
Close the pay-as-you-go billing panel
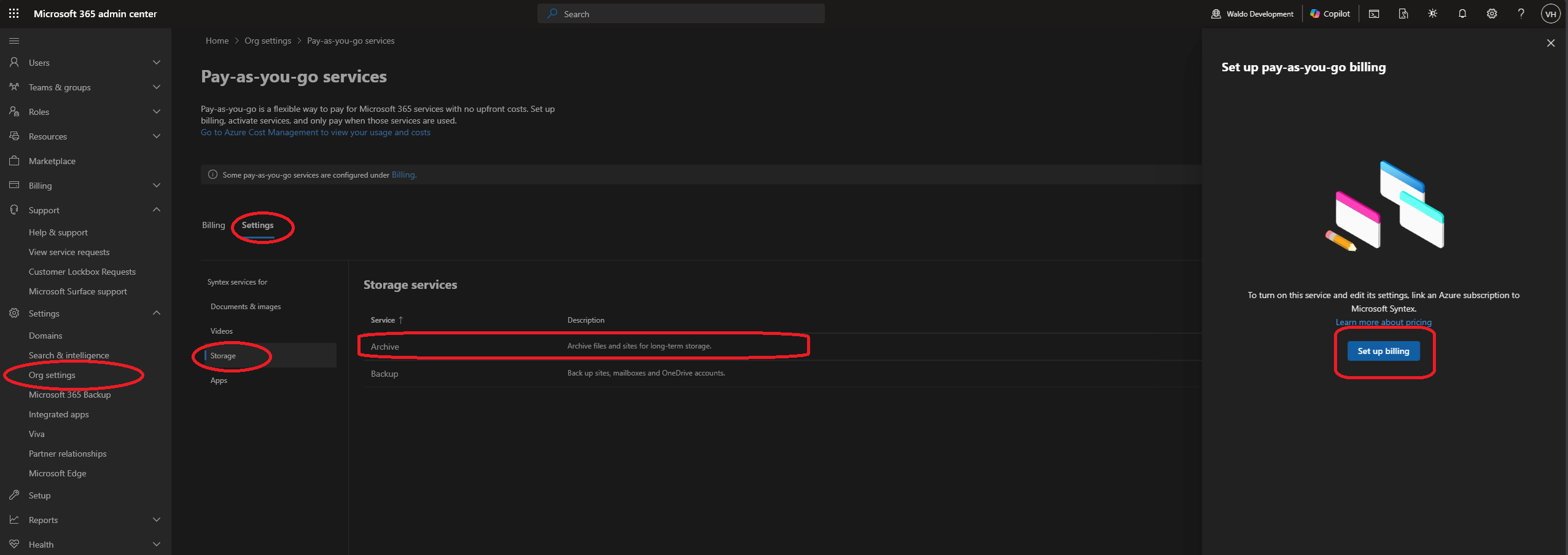pos(1551,43)
